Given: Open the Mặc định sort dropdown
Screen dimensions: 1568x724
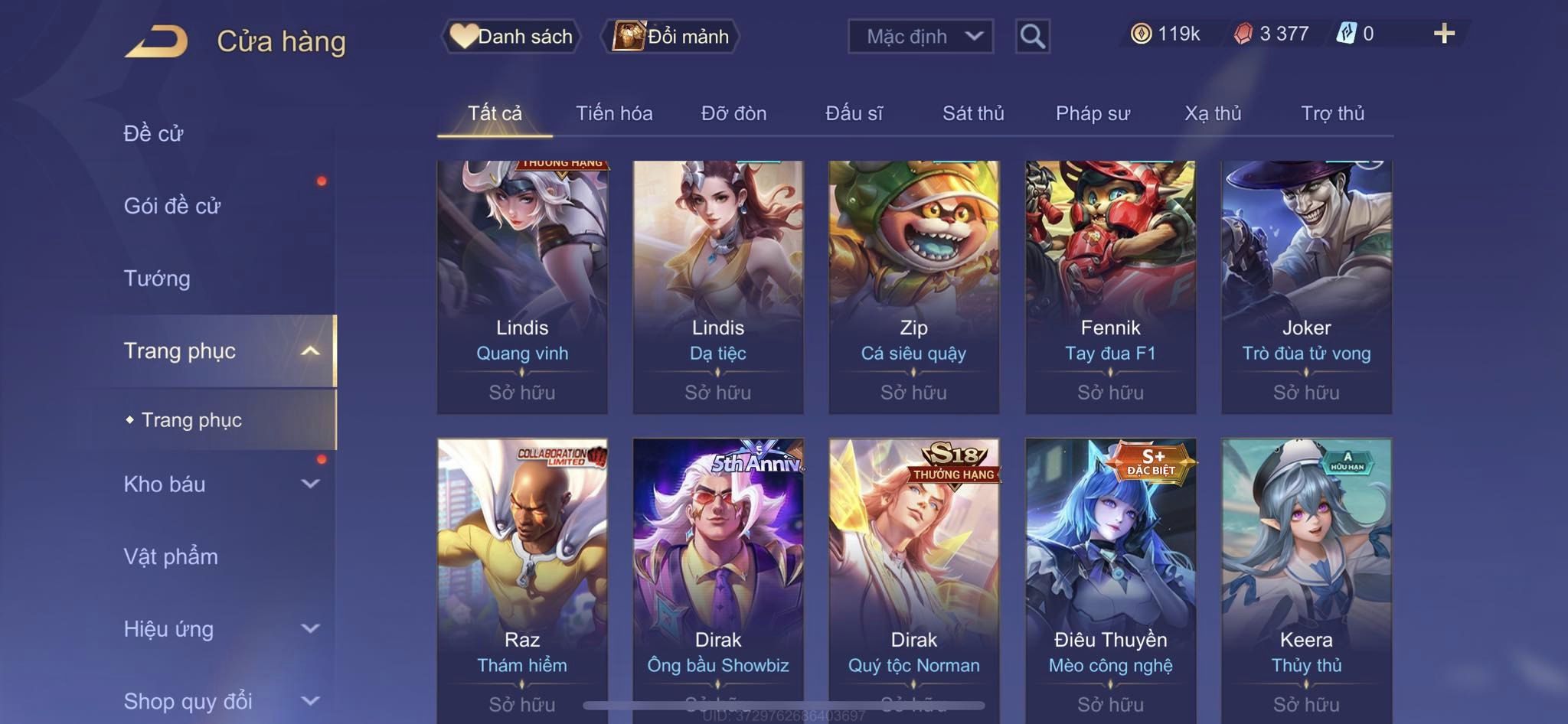Looking at the screenshot, I should click(920, 36).
